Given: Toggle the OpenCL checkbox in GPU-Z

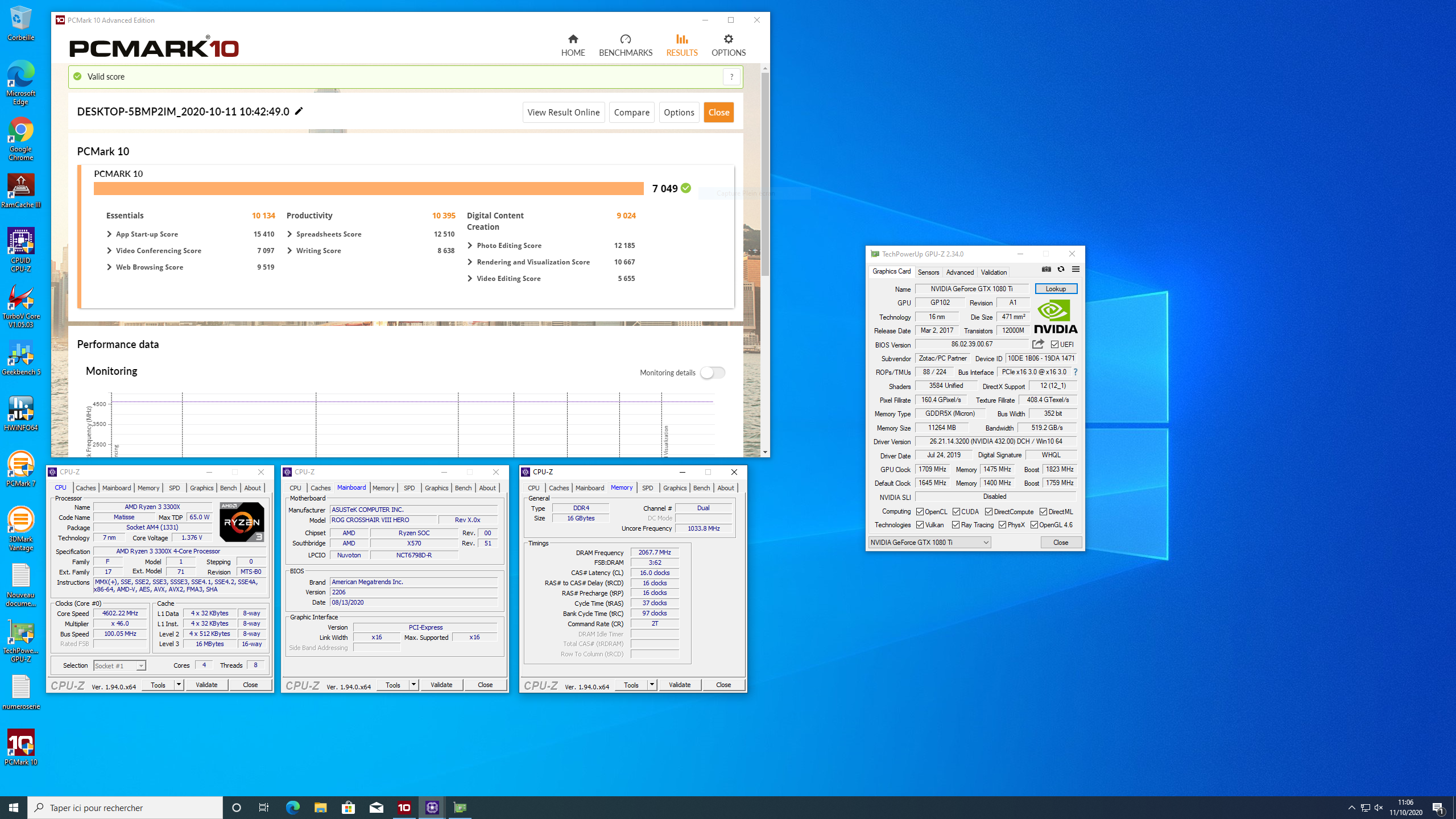Looking at the screenshot, I should (920, 512).
